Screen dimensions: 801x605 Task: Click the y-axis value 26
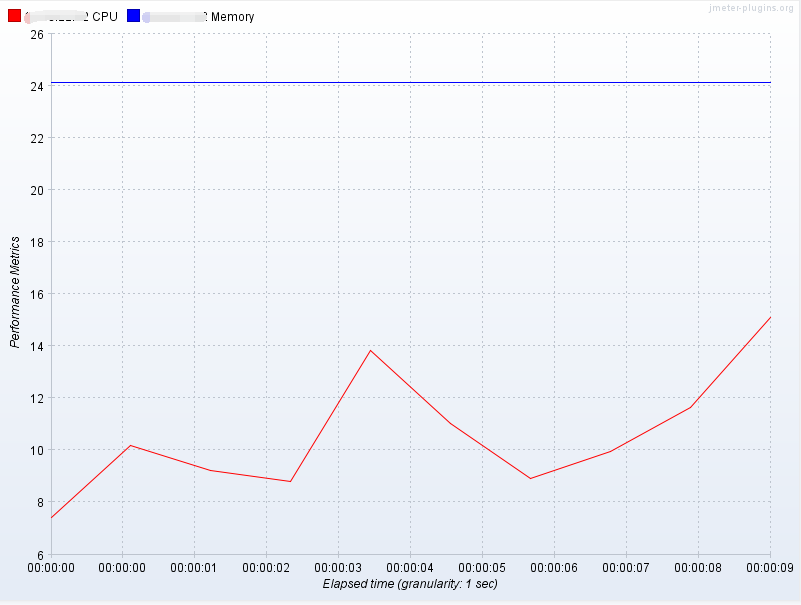(x=37, y=34)
